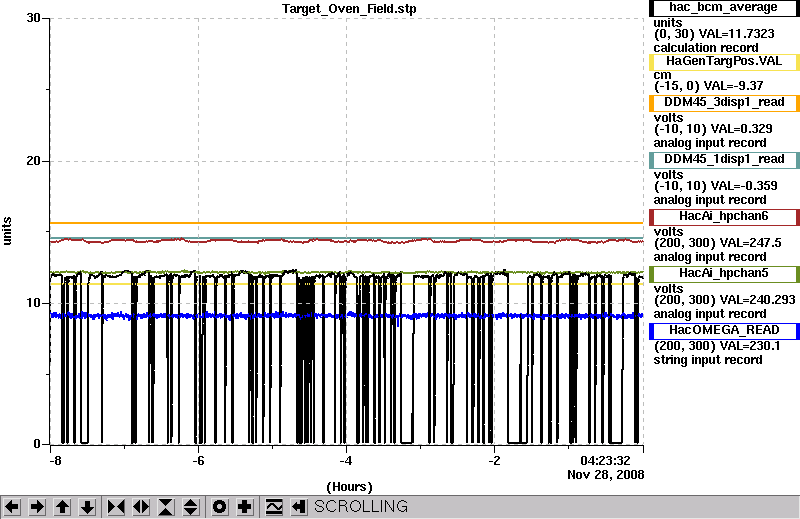Image resolution: width=800 pixels, height=519 pixels.
Task: Click the wavy-line graph icon
Action: click(274, 507)
